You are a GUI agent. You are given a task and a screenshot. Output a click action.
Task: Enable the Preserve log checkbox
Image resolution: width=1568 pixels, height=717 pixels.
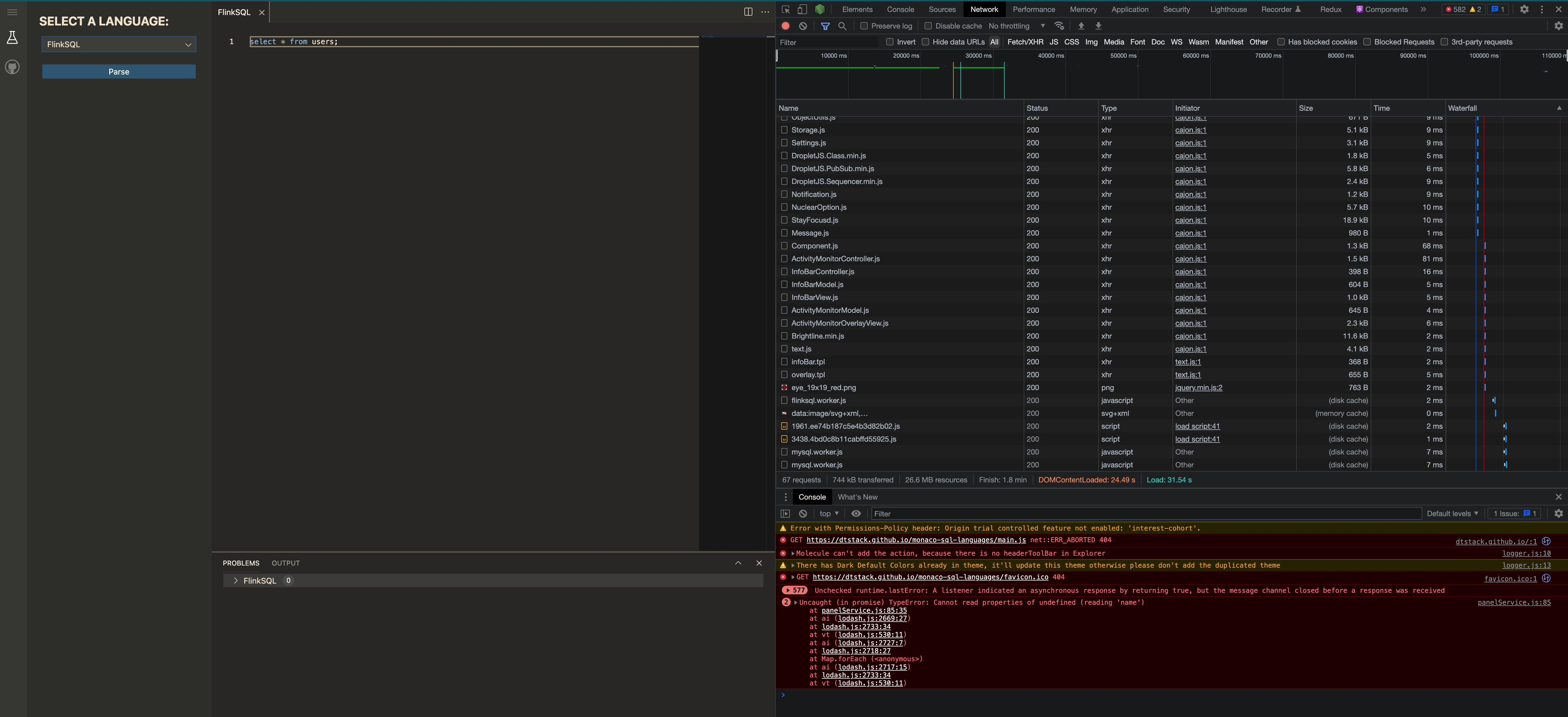pos(864,26)
